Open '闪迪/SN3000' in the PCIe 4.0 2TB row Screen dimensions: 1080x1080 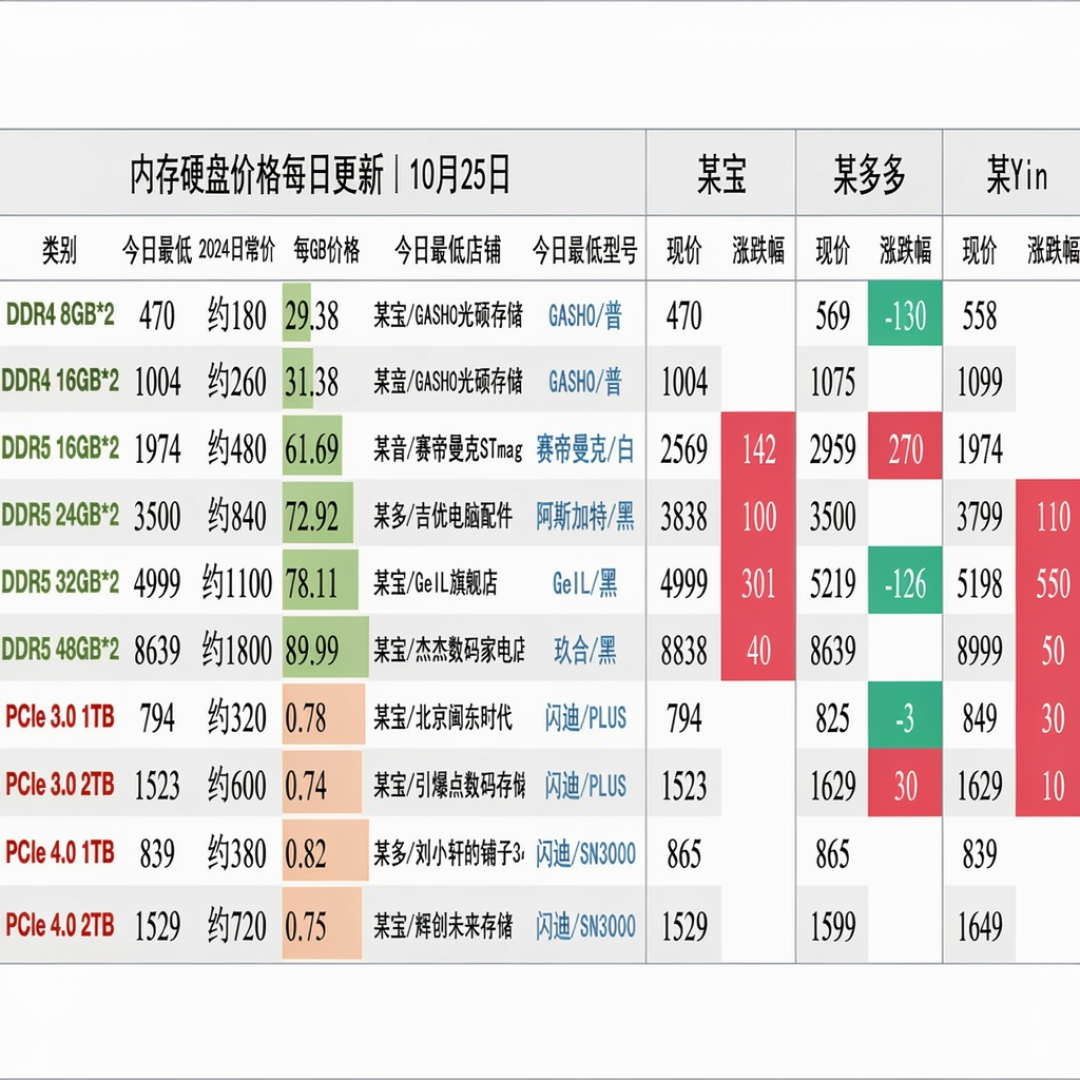coord(585,926)
